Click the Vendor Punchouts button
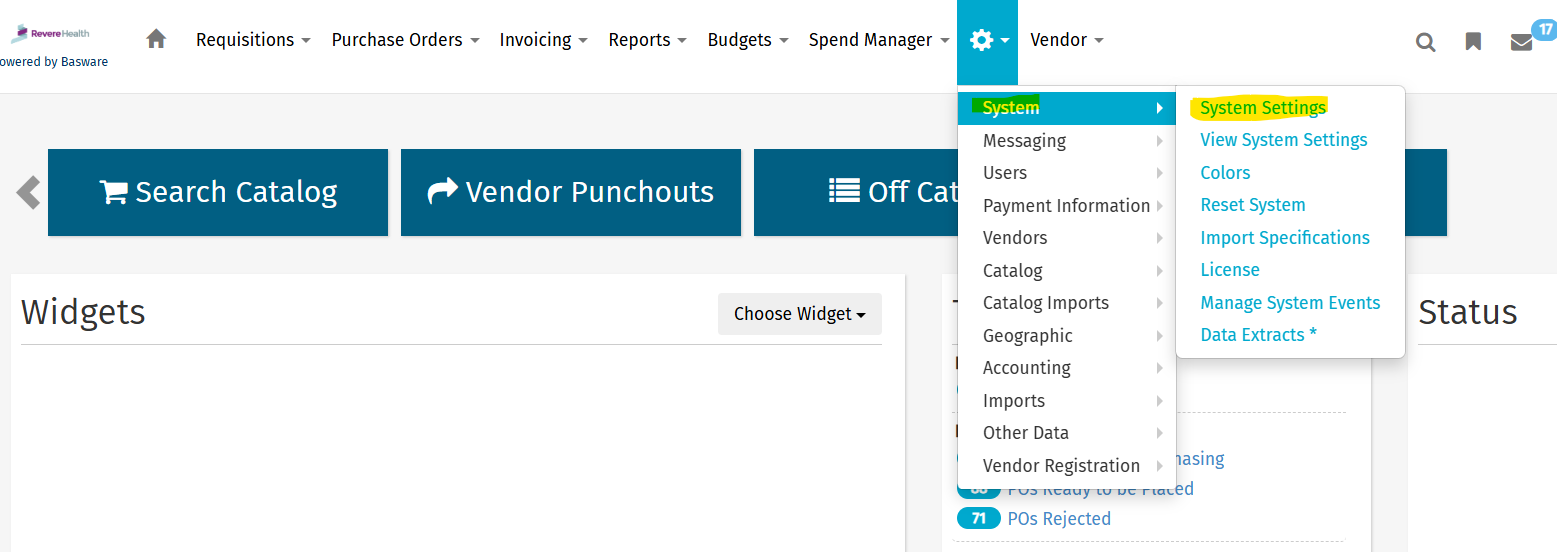 570,192
